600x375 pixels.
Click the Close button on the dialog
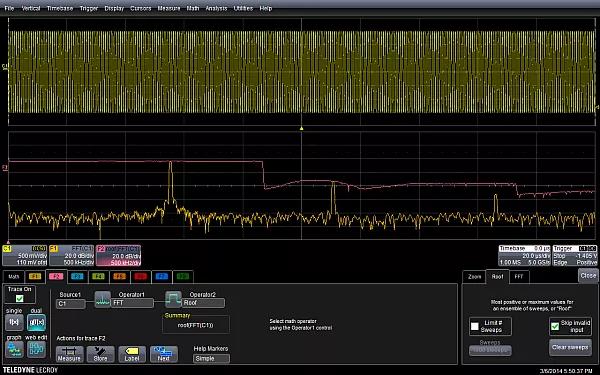(588, 276)
